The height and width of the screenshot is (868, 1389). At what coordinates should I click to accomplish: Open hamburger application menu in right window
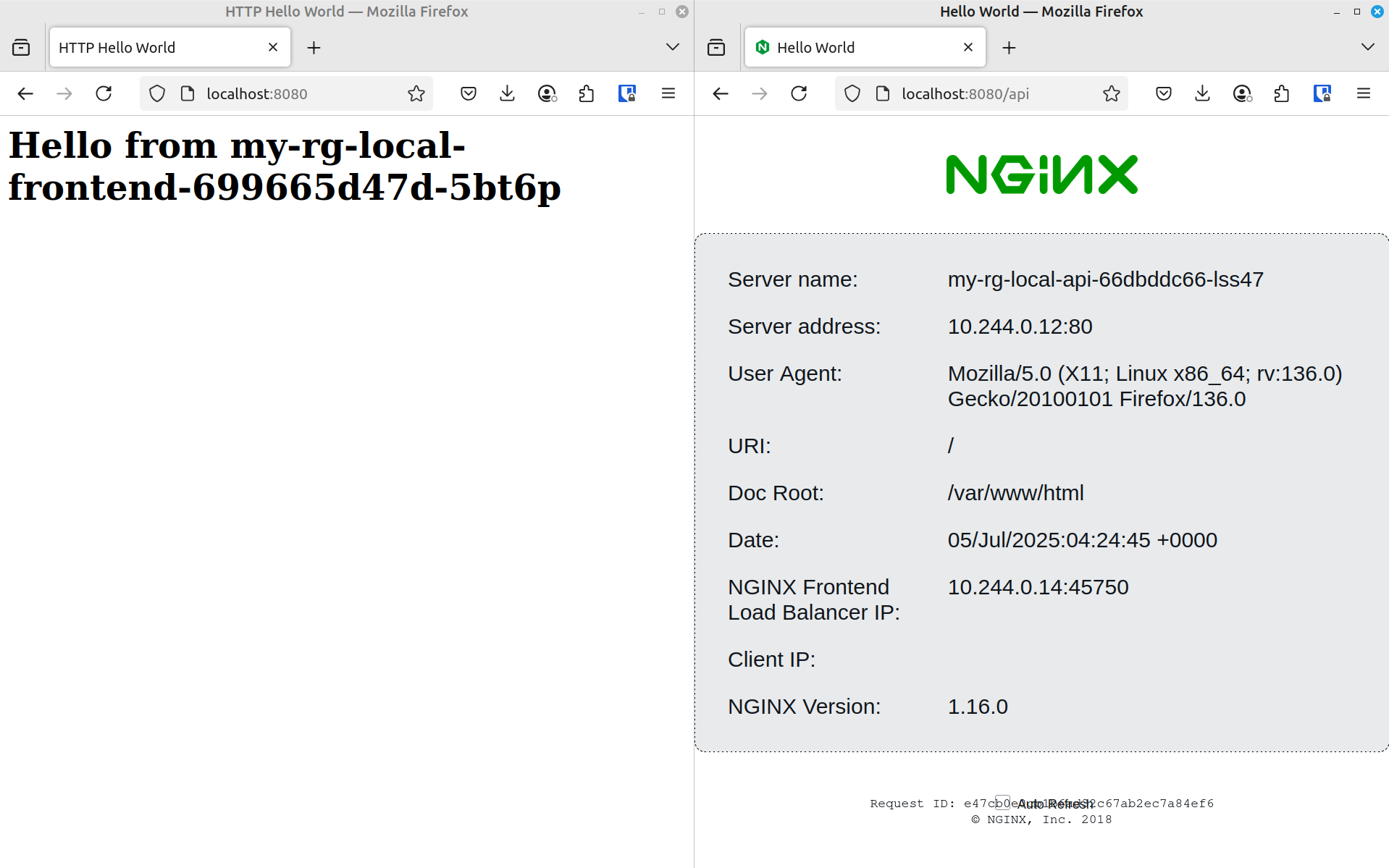pyautogui.click(x=1364, y=93)
